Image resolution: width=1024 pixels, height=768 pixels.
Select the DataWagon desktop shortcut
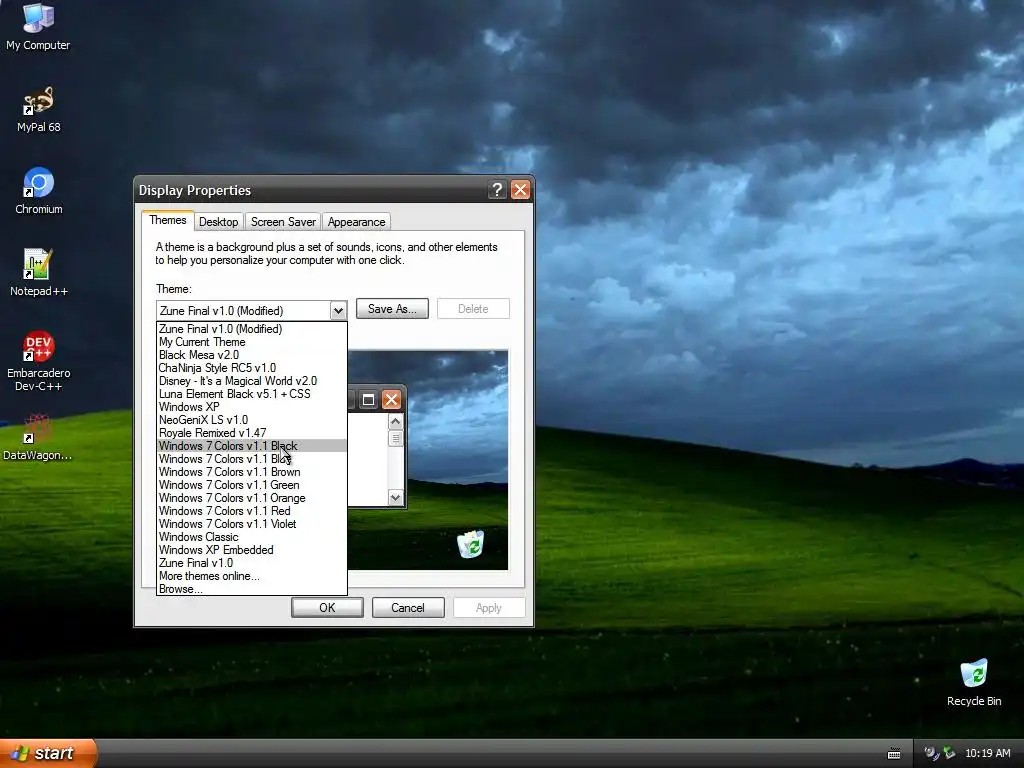click(x=37, y=436)
